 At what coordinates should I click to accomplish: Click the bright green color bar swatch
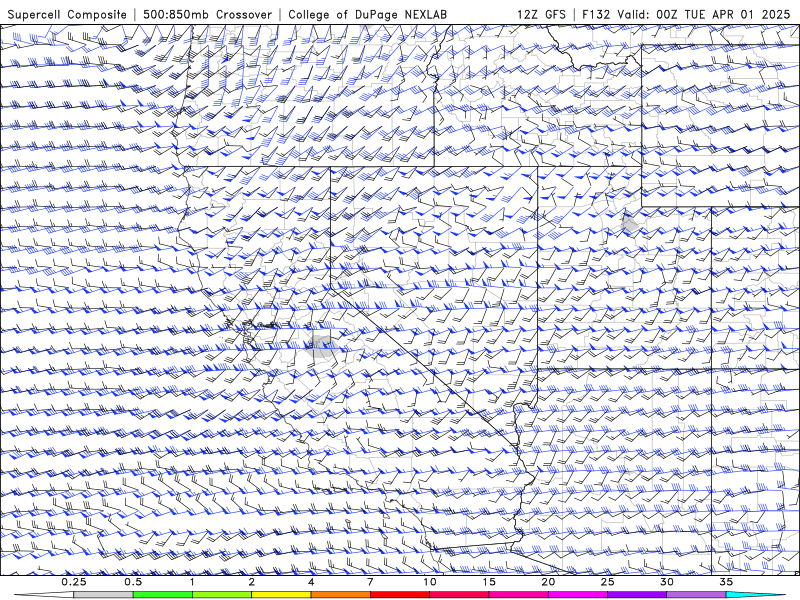(x=163, y=595)
